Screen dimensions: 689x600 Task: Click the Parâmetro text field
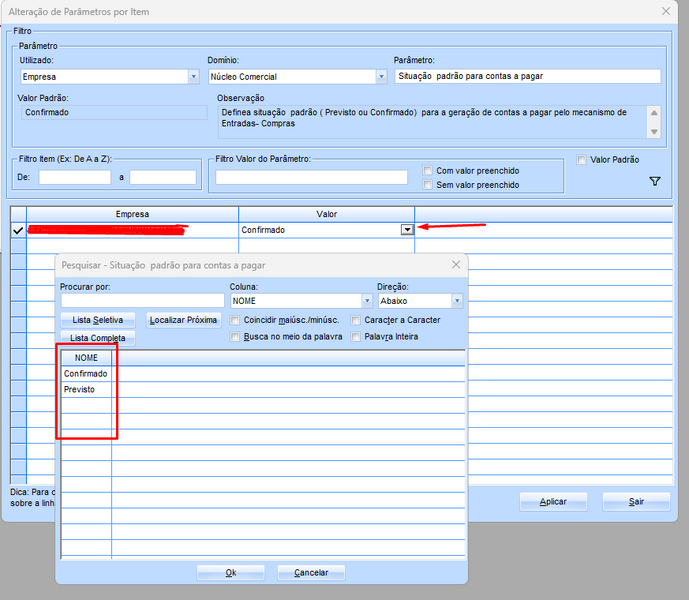click(527, 76)
